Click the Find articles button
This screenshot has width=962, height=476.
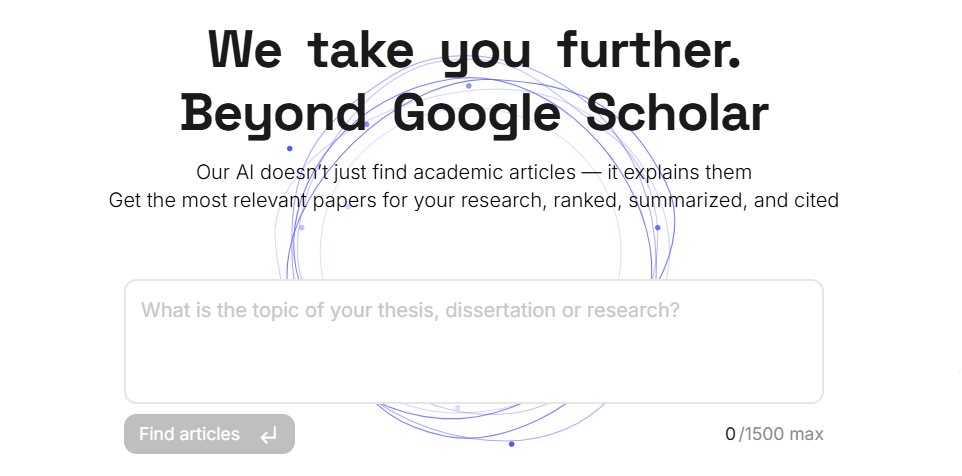coord(209,434)
